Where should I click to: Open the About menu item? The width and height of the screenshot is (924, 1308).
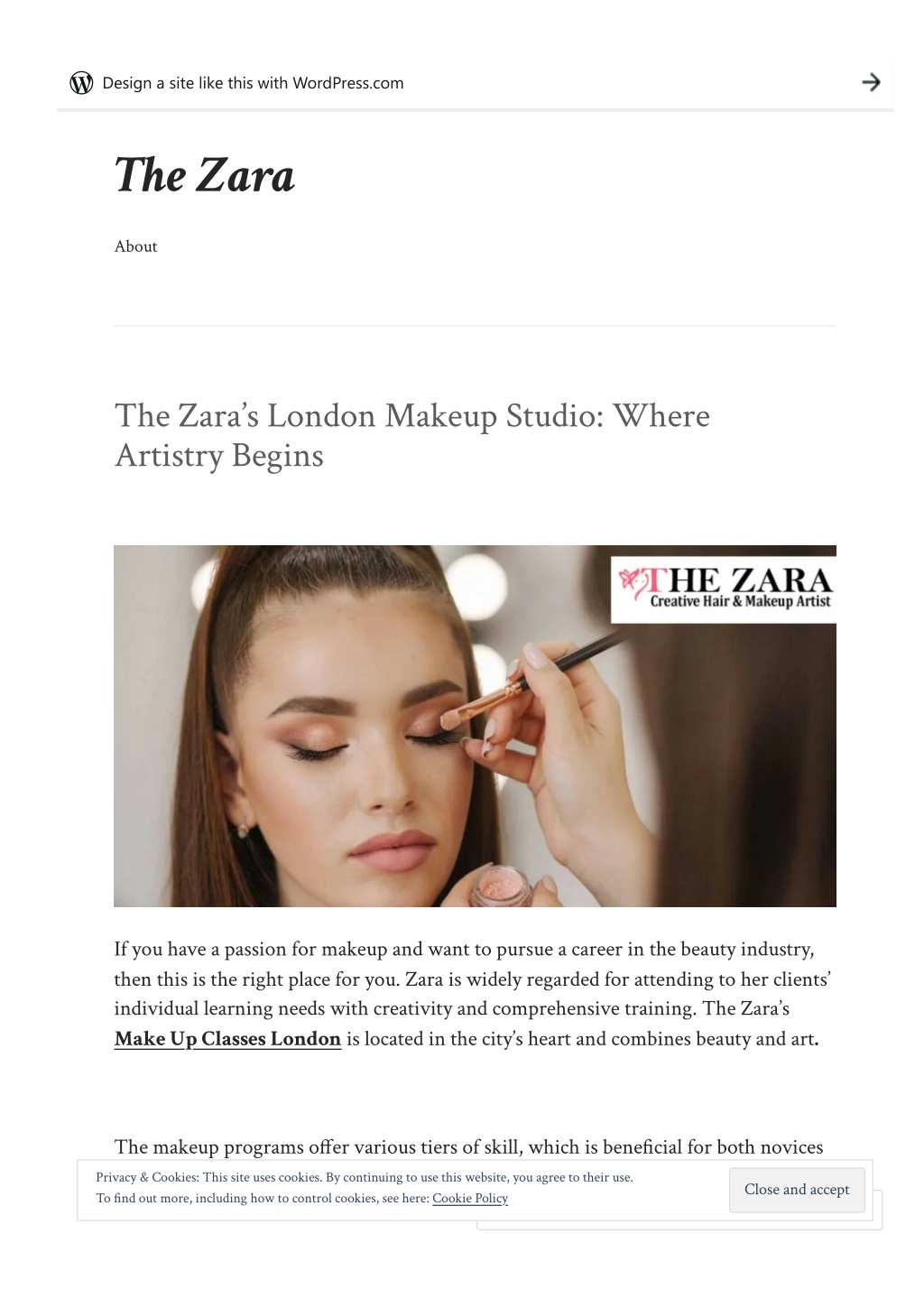click(x=135, y=246)
